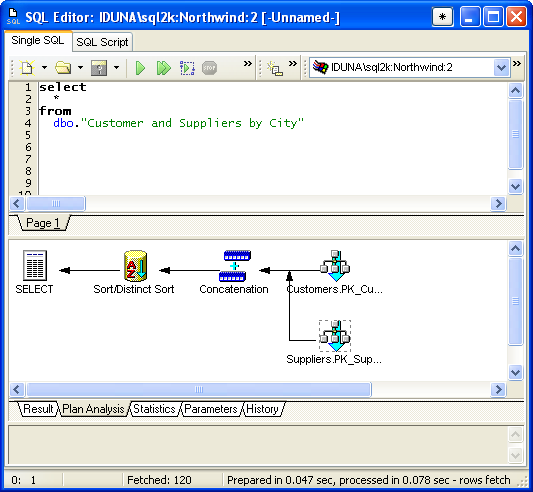Expand the New document dropdown arrow
Screen dimensions: 533x492
[45, 67]
